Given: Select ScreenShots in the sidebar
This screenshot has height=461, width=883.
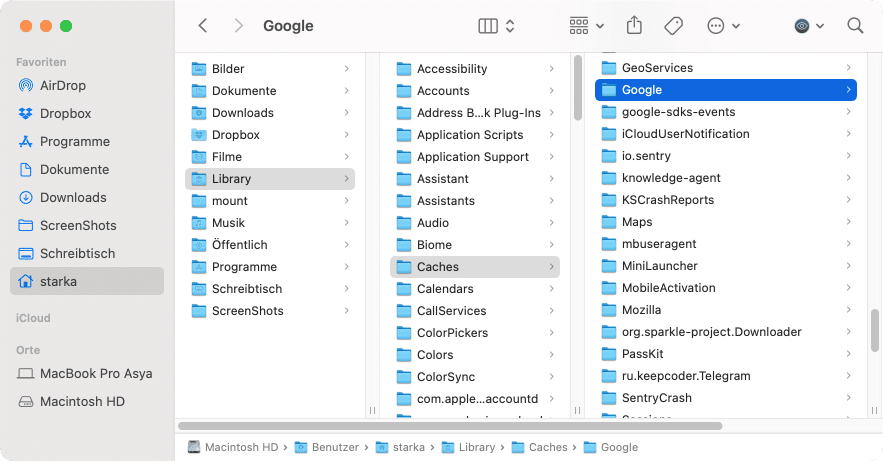Looking at the screenshot, I should (x=87, y=226).
